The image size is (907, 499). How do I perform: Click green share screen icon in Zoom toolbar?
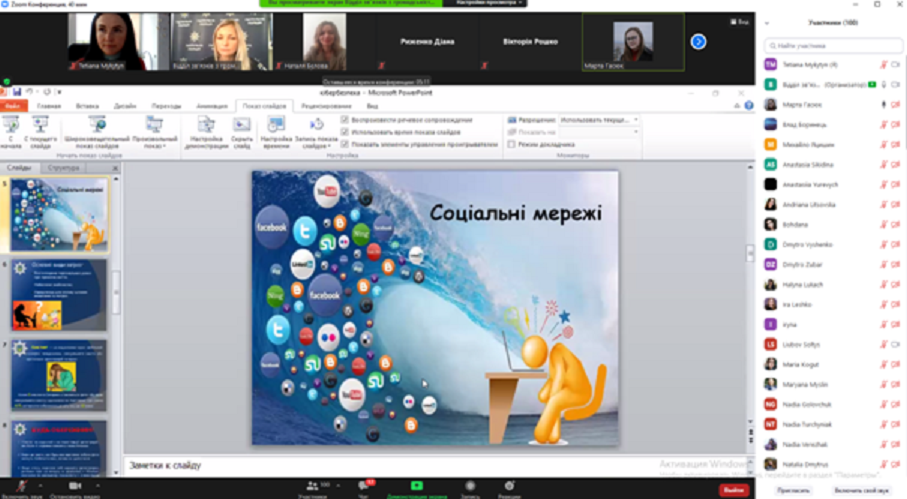[417, 487]
